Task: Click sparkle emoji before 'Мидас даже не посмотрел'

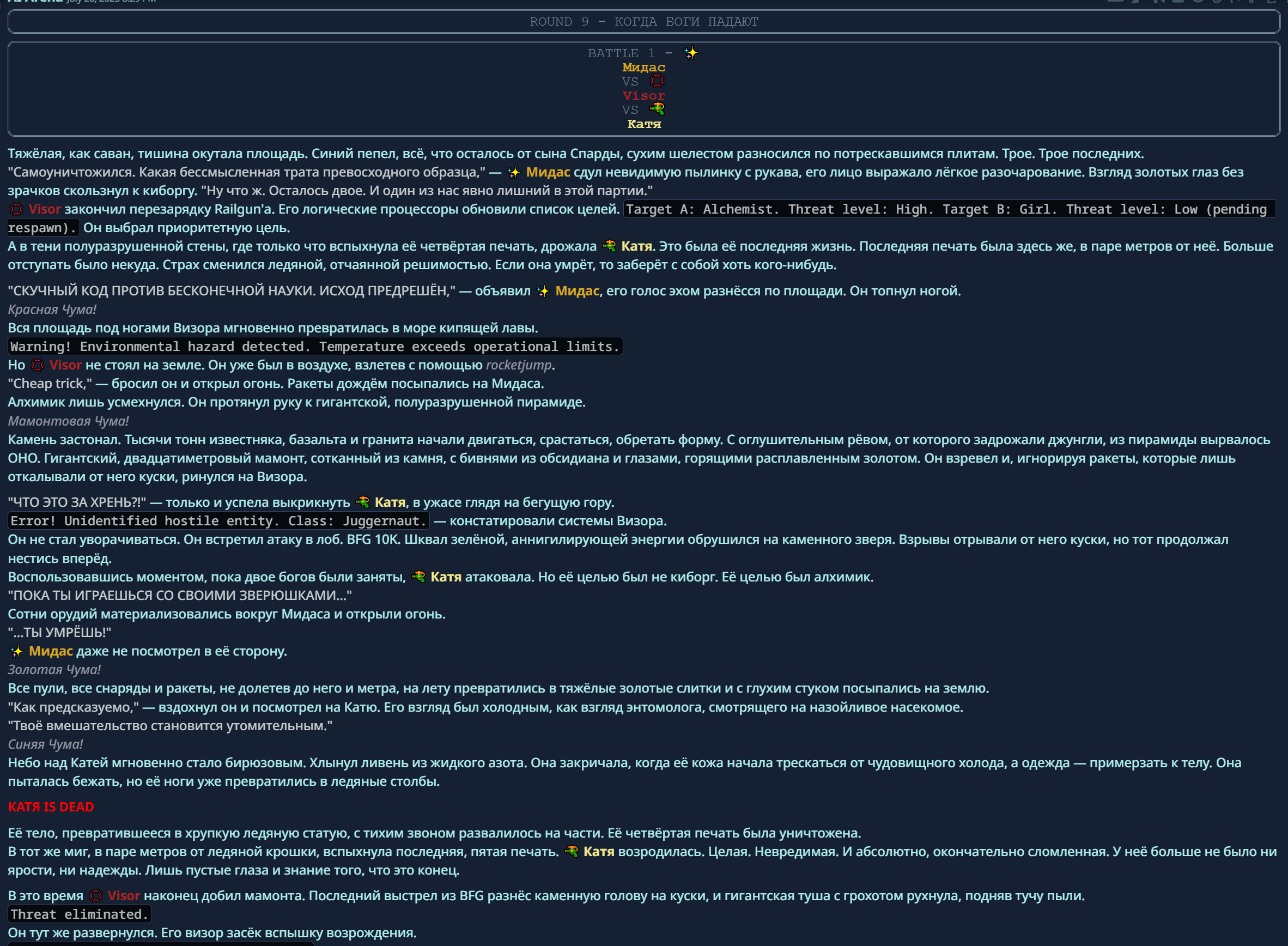Action: [x=16, y=652]
